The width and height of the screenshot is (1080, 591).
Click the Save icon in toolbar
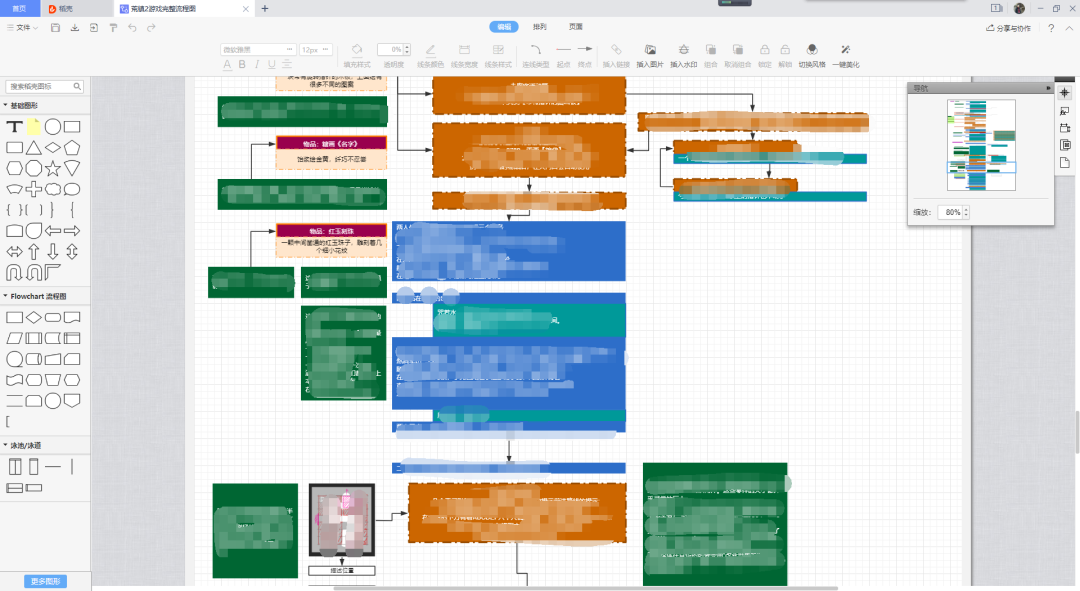55,28
